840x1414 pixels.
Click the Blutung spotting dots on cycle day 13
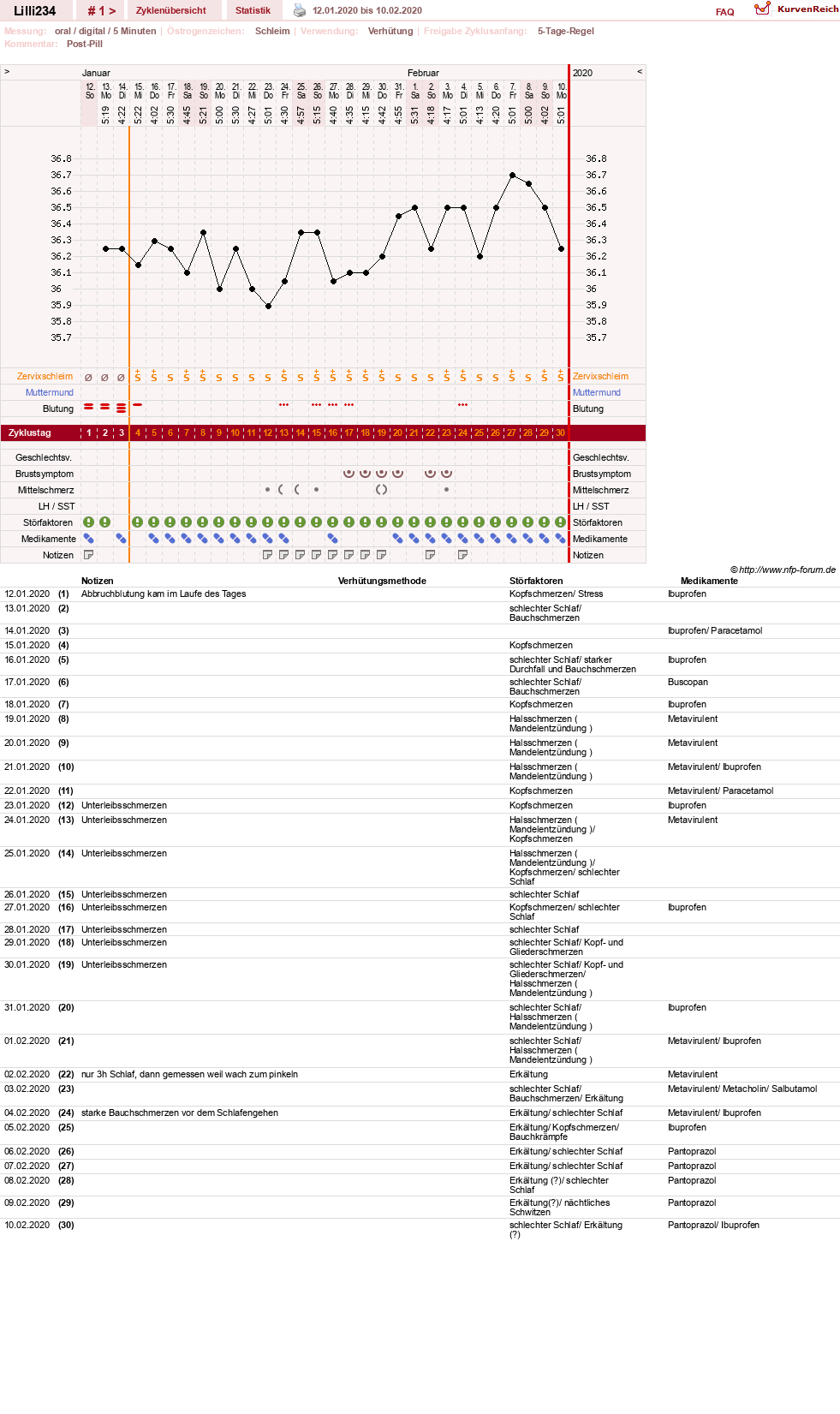tap(283, 404)
